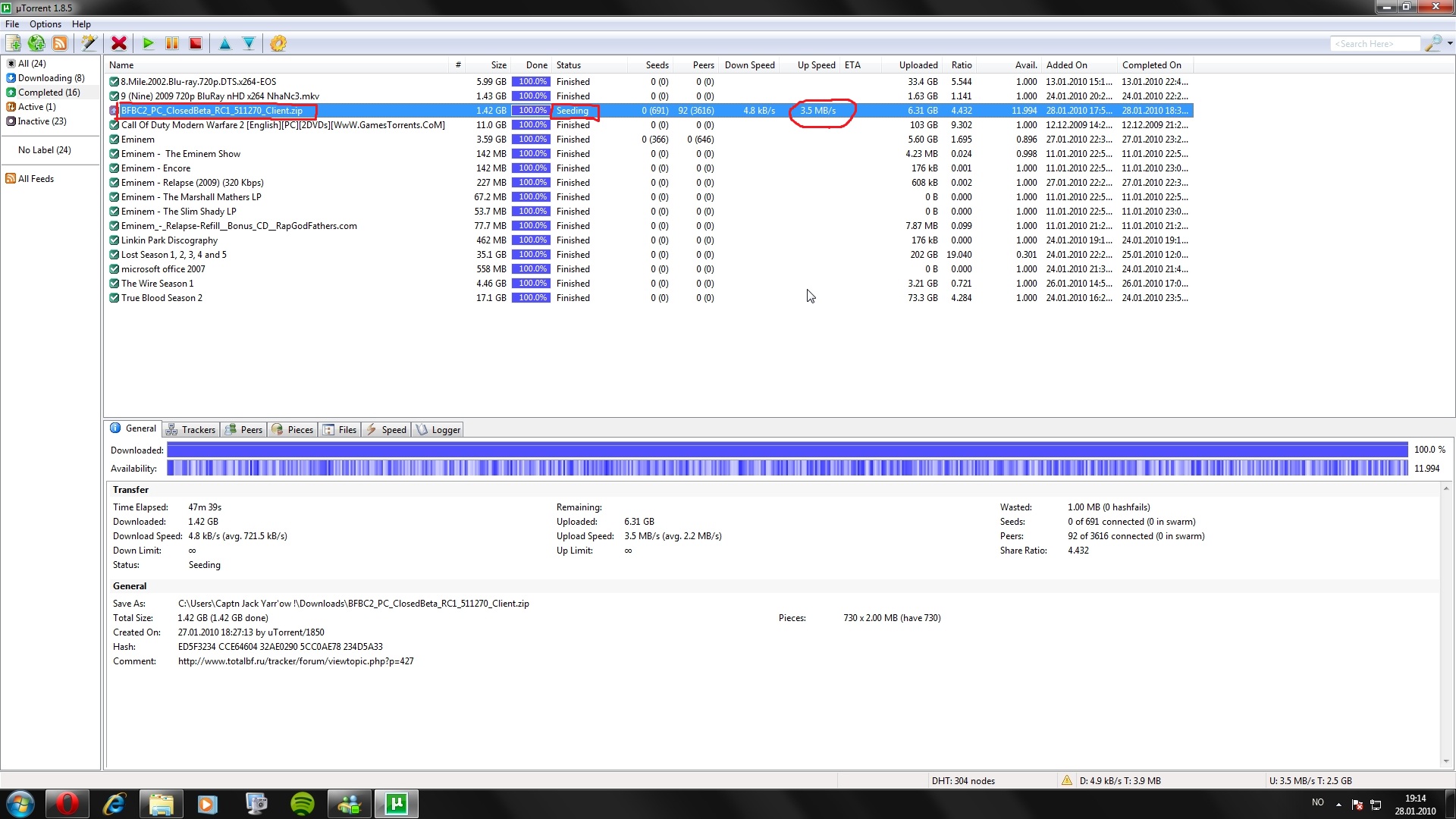Sort by the Name column header
The width and height of the screenshot is (1456, 819).
click(x=277, y=65)
